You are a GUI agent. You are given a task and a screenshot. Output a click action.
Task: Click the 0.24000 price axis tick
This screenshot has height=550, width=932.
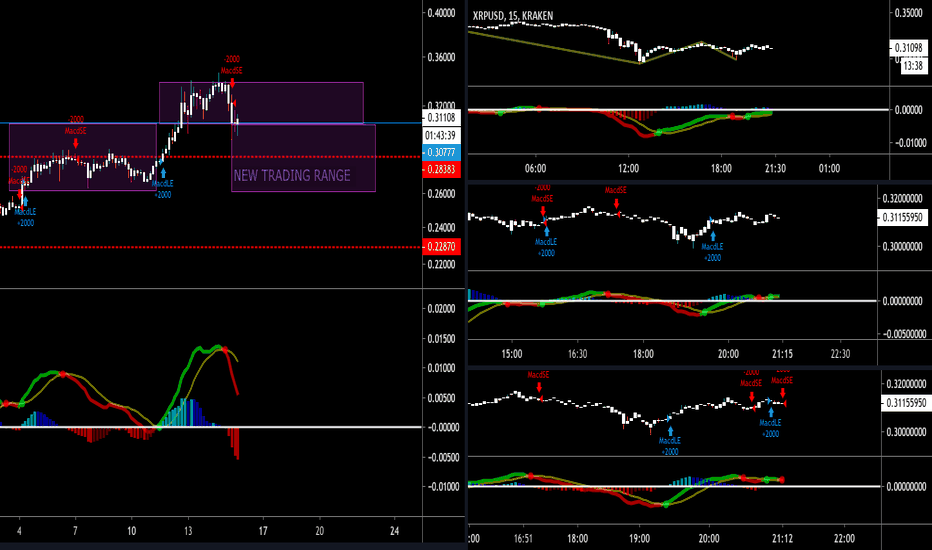(442, 228)
